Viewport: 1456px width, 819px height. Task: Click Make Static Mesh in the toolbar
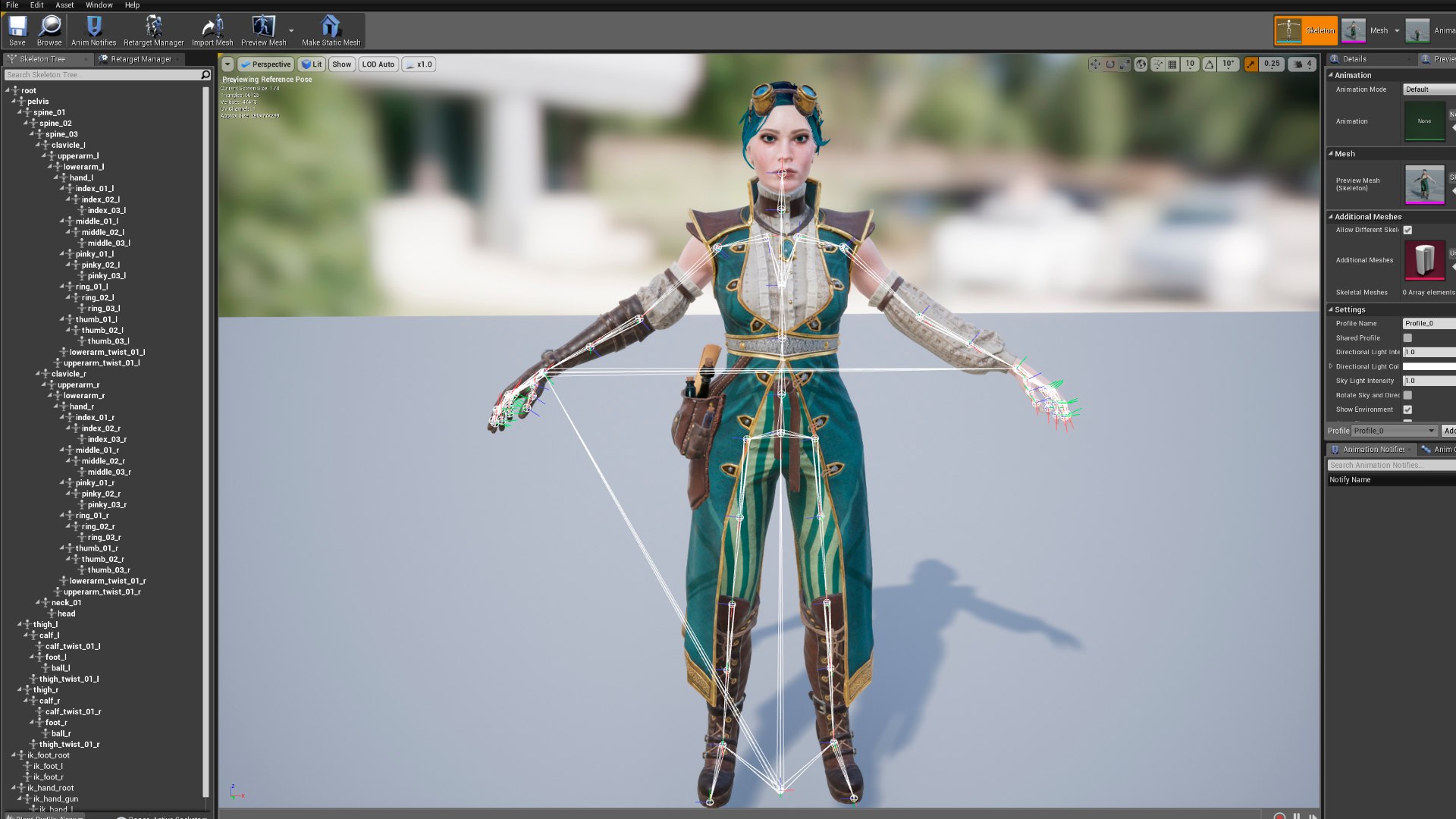pos(331,30)
